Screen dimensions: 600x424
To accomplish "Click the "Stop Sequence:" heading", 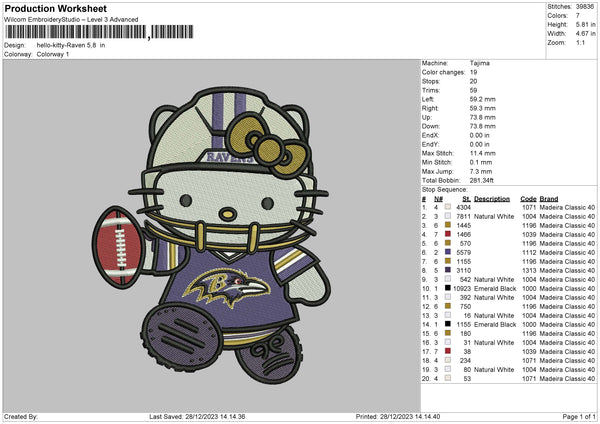I will [x=445, y=190].
